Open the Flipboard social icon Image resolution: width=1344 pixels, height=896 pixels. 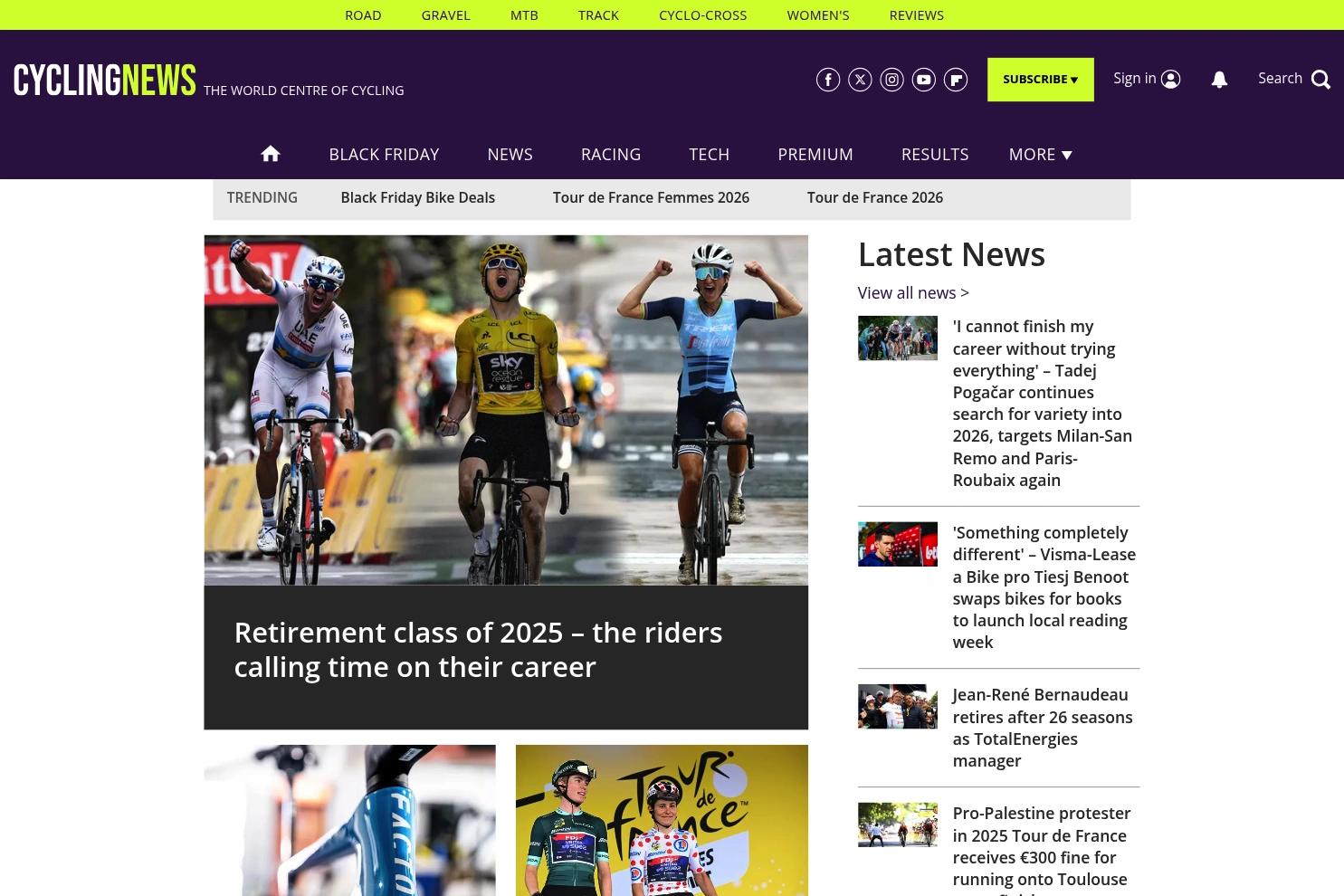click(956, 80)
